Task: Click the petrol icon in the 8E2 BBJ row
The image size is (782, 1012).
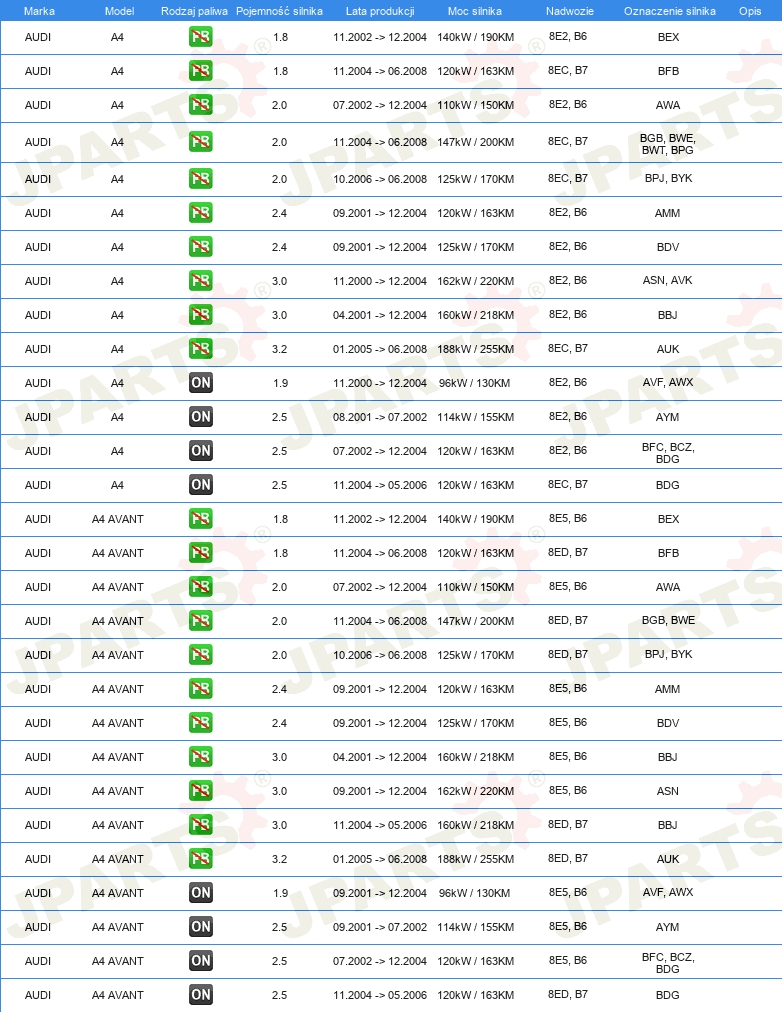Action: pos(201,315)
